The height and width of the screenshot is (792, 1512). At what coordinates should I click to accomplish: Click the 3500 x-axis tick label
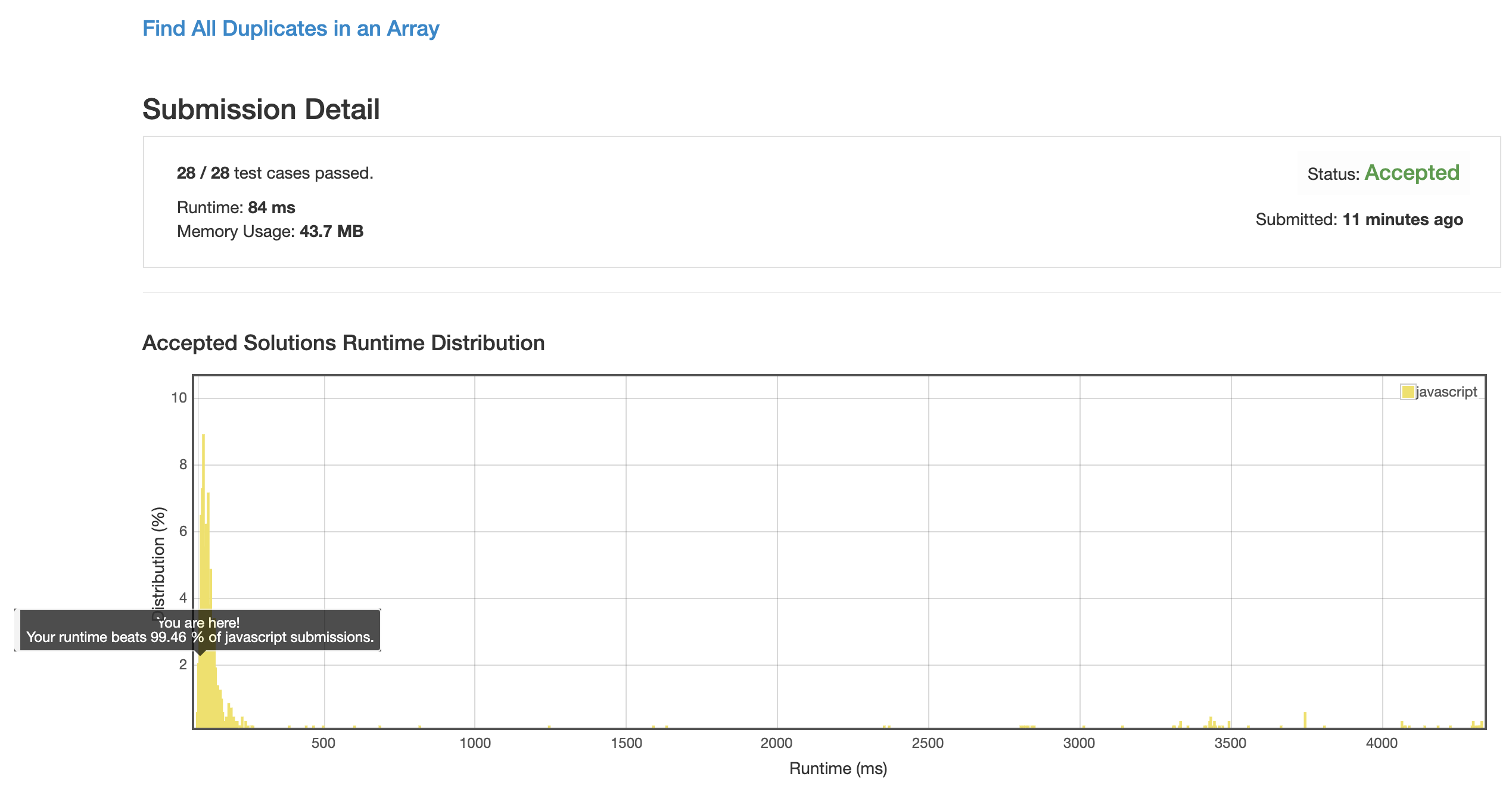tap(1231, 743)
